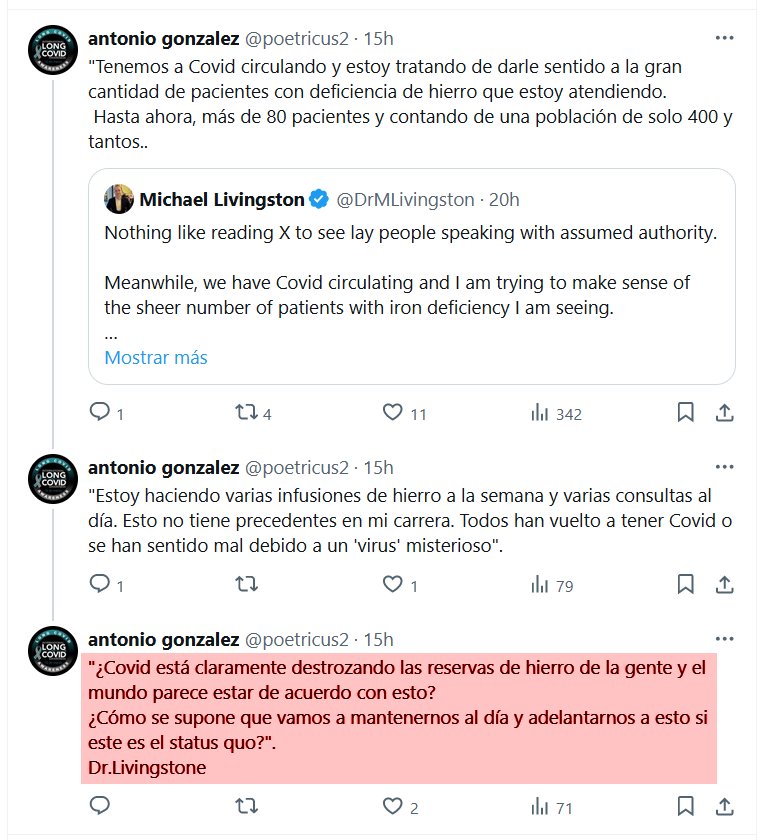The height and width of the screenshot is (840, 760).
Task: Open Michael Livingston's quoted profile name
Action: (x=221, y=200)
